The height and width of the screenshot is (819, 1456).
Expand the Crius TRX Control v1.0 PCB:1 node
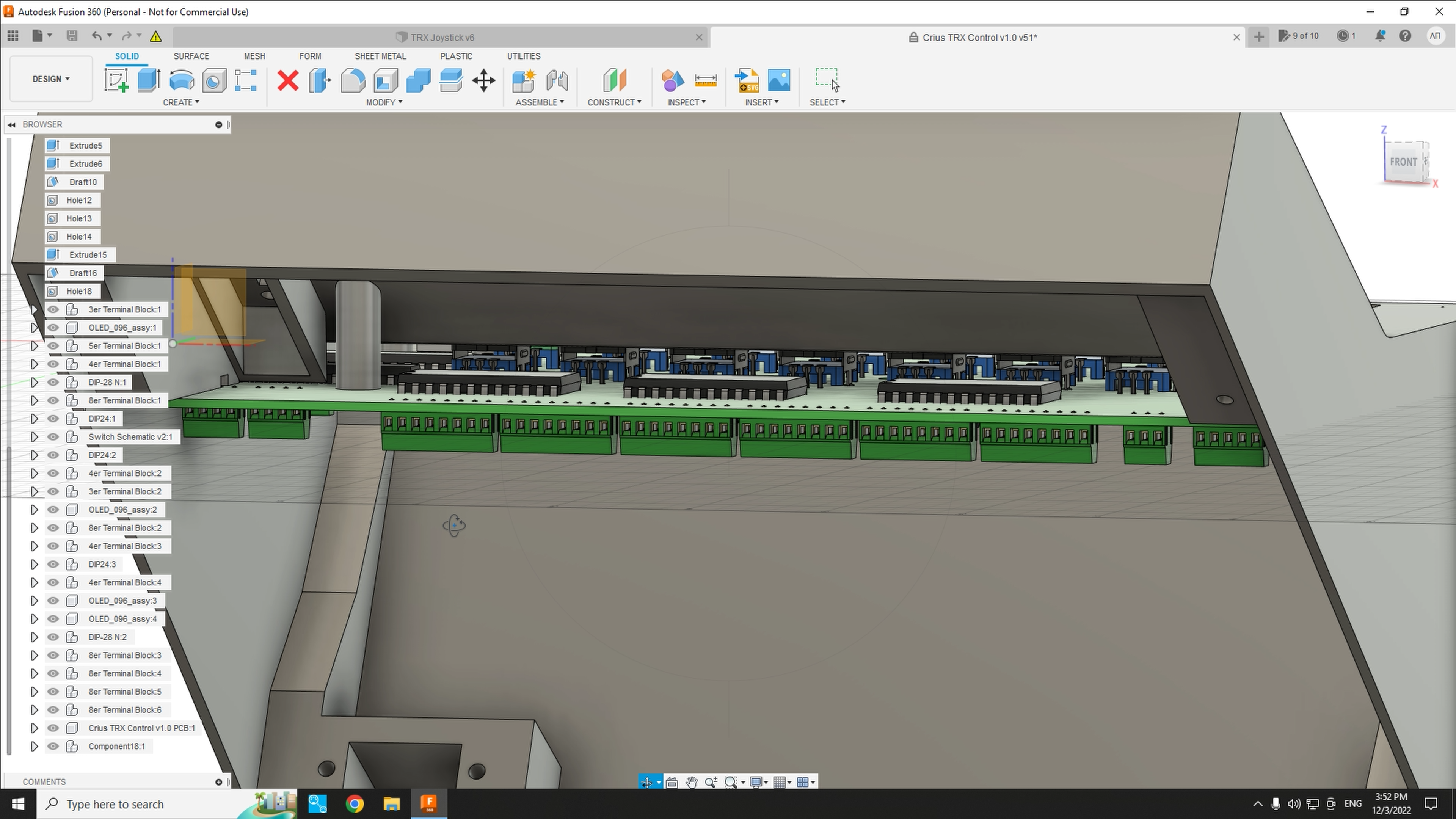coord(34,728)
